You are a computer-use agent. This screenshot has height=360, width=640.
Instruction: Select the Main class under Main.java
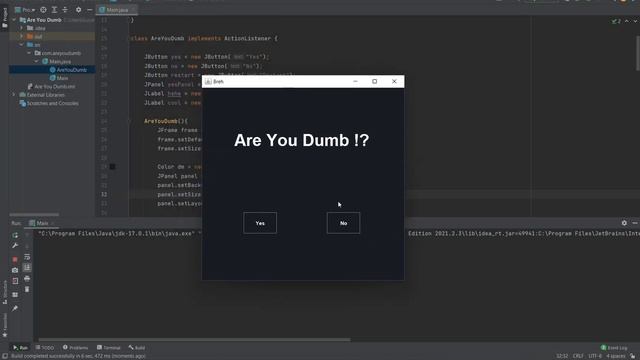[58, 78]
